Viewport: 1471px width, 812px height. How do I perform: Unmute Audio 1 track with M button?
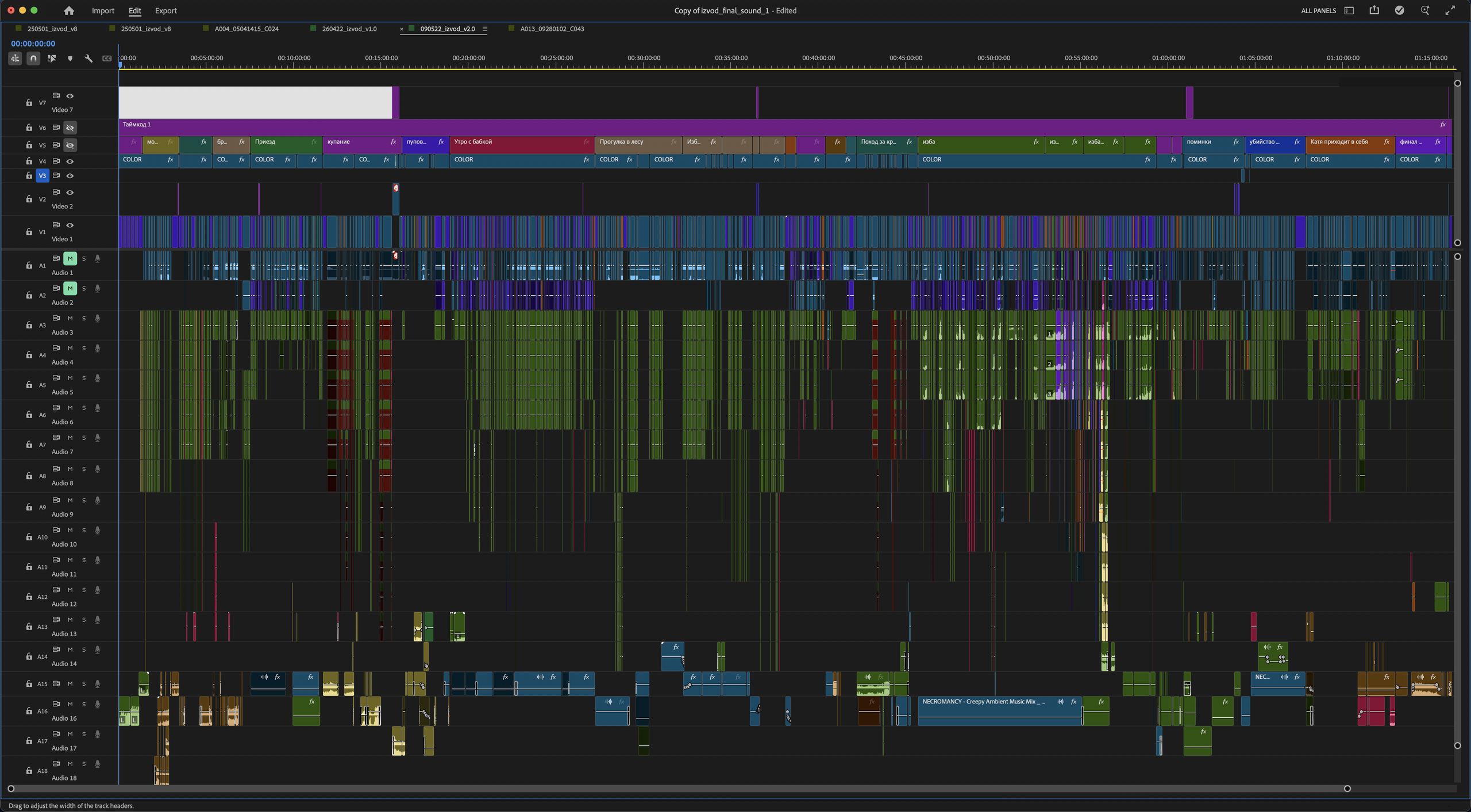pyautogui.click(x=70, y=258)
